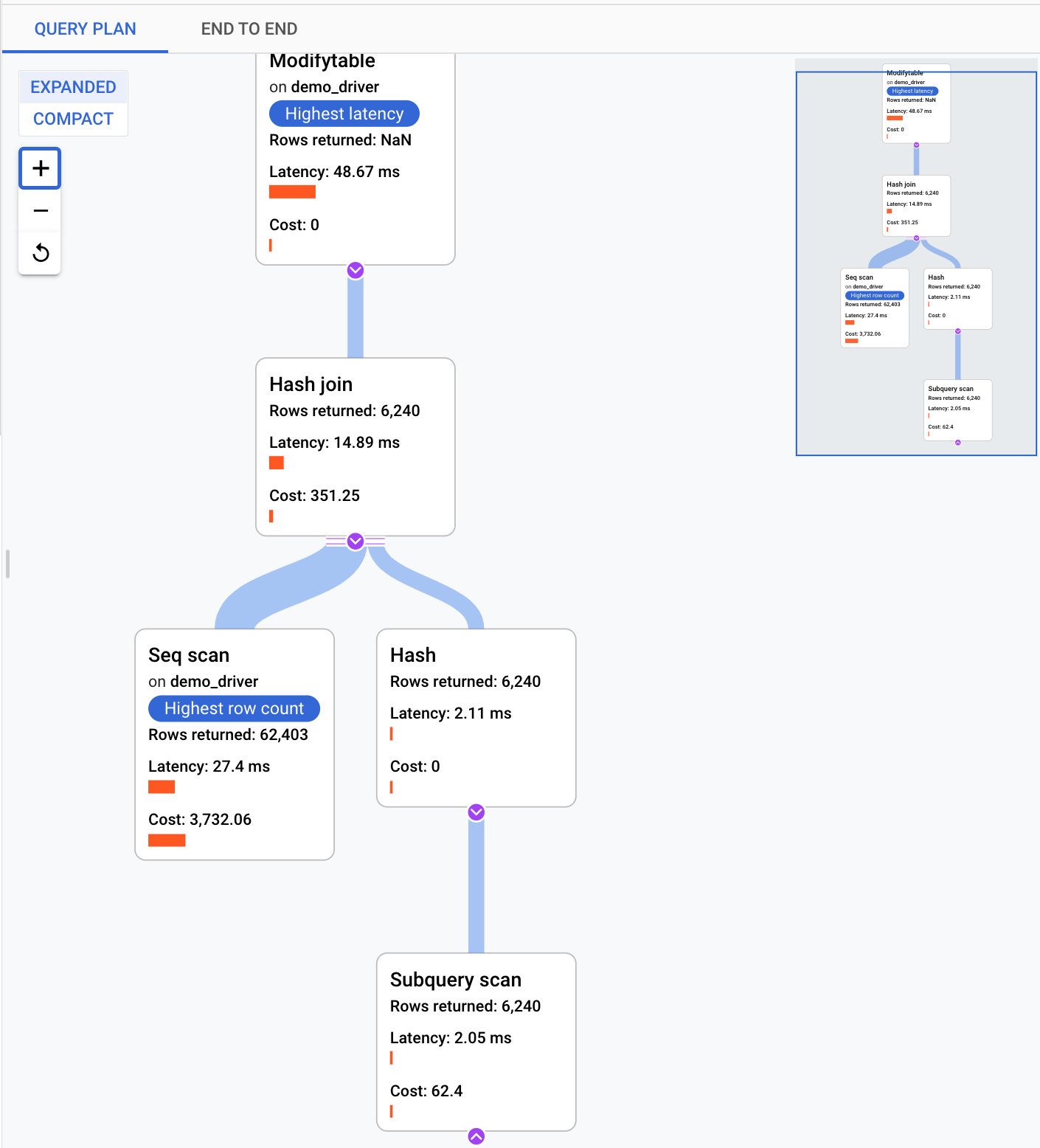Zoom out of the query plan diagram
The height and width of the screenshot is (1148, 1040).
(x=39, y=210)
